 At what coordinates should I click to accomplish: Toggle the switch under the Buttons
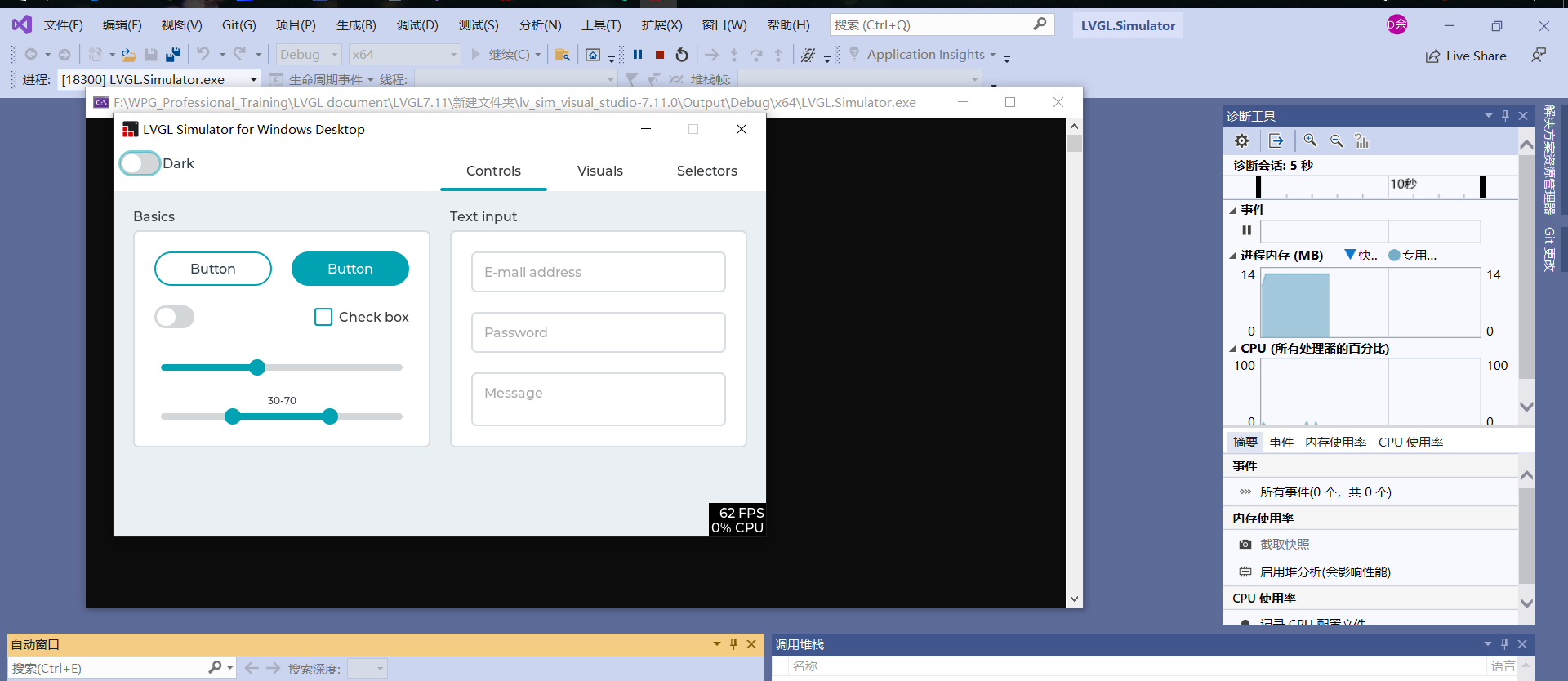(x=175, y=317)
